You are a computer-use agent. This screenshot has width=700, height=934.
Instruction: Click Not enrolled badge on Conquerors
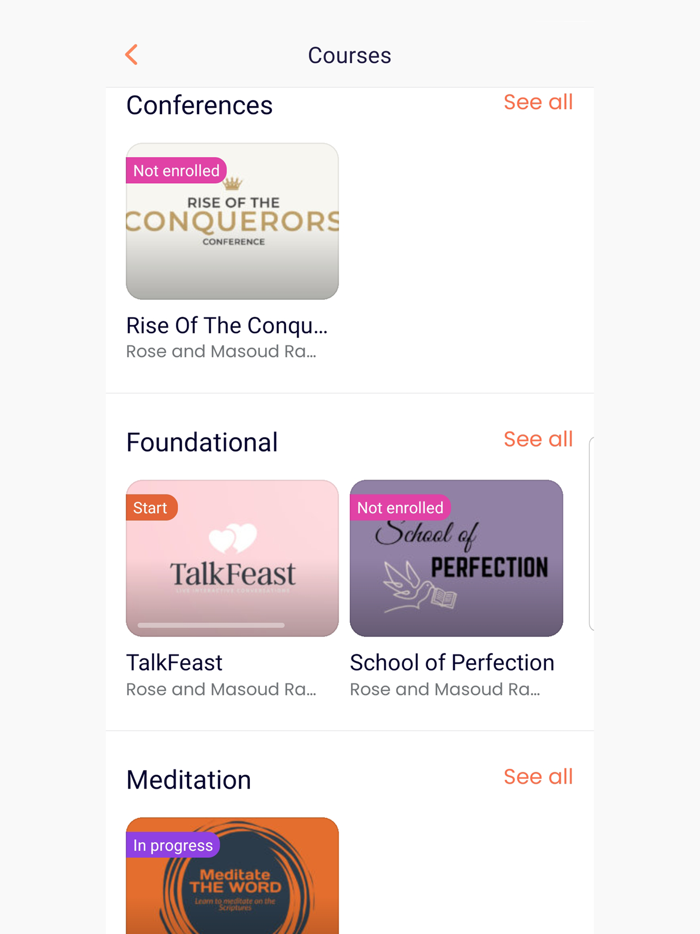coord(176,171)
